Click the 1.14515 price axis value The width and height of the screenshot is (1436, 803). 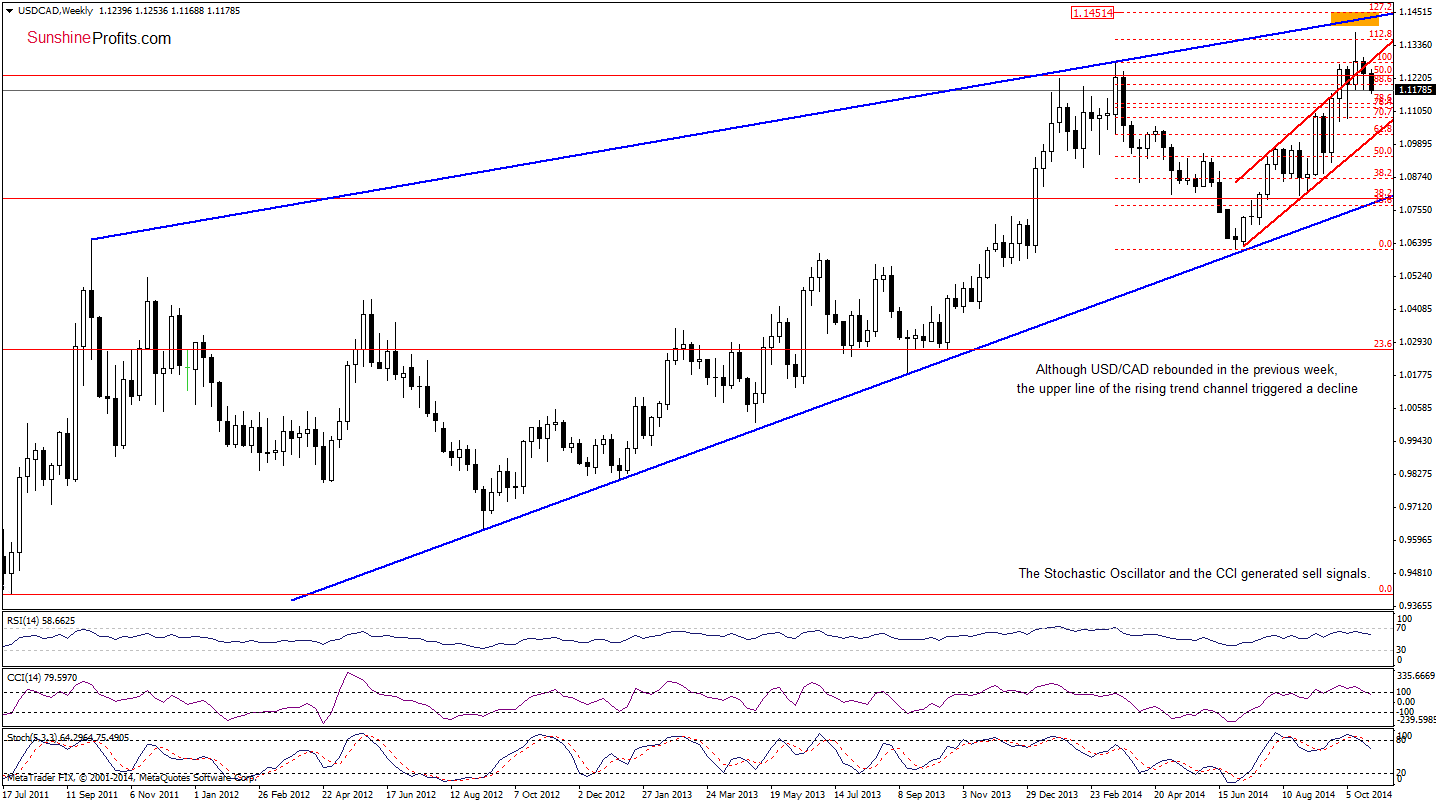[1417, 12]
